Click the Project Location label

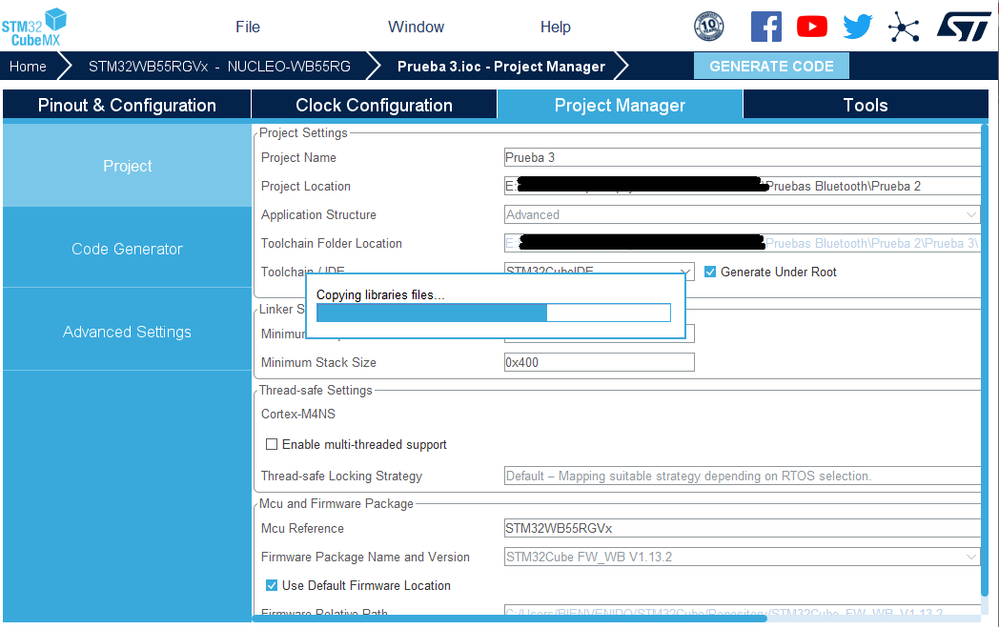coord(306,186)
